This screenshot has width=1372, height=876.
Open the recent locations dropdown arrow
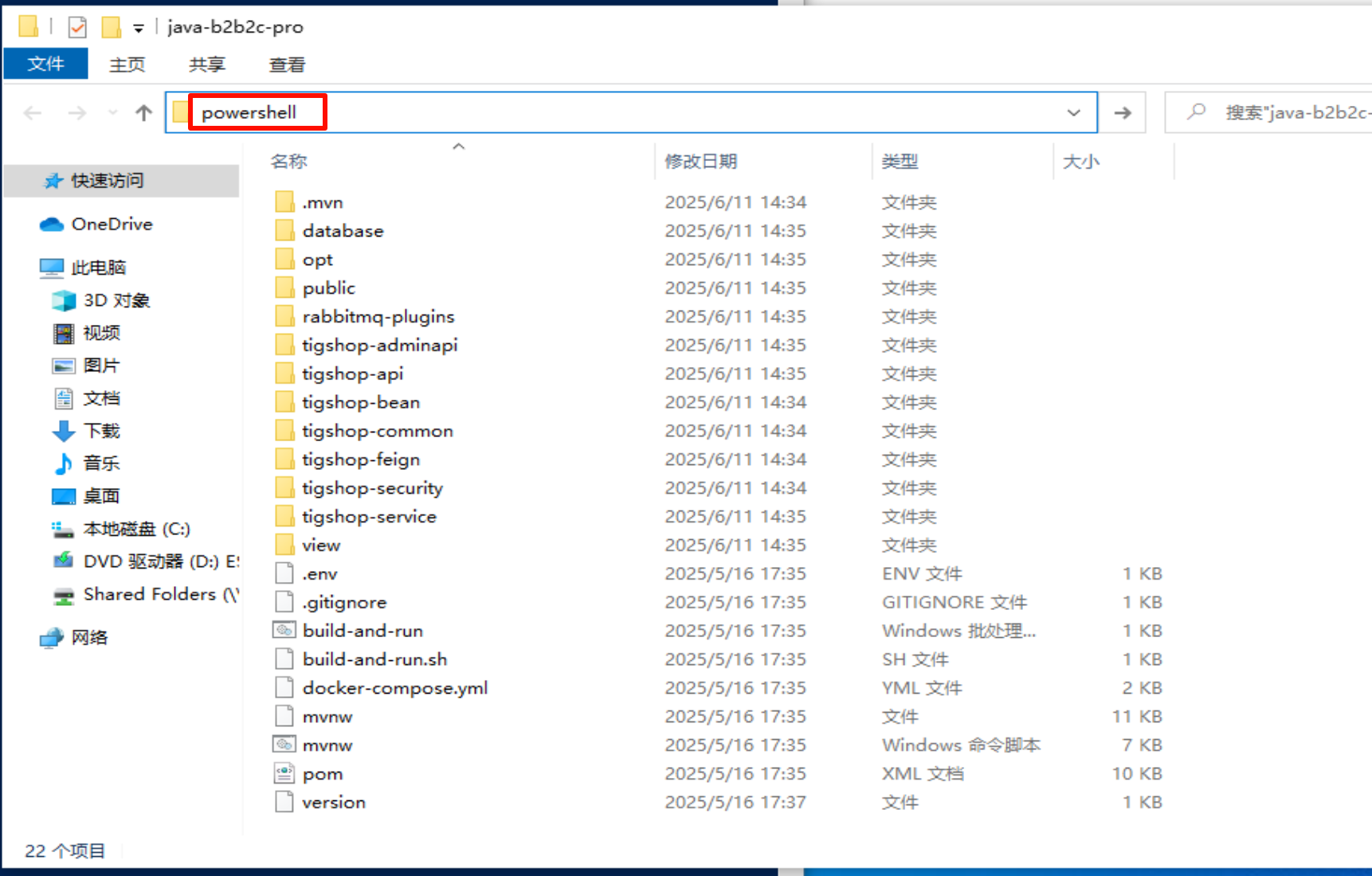click(x=112, y=113)
